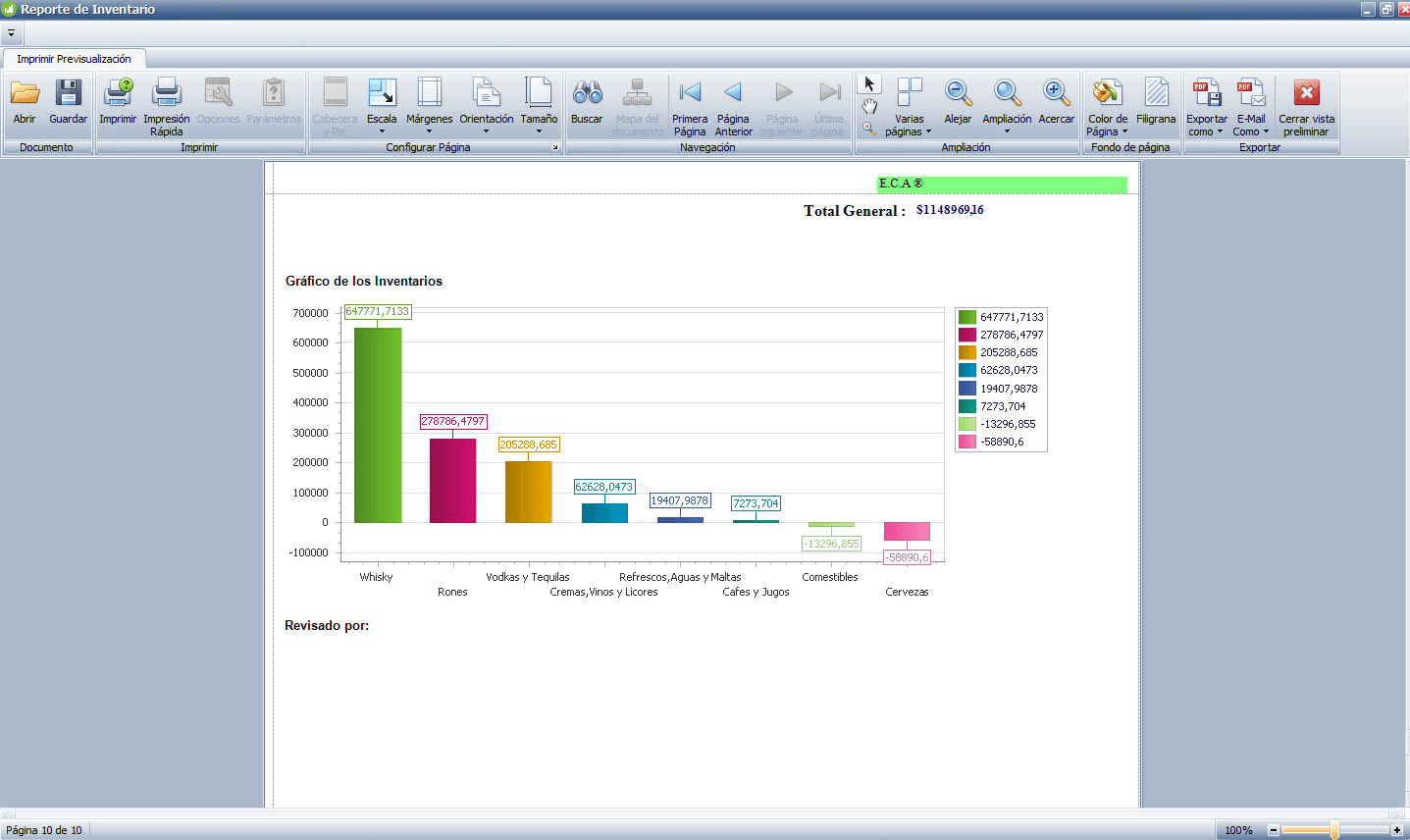Open a document with the Abrir icon
The width and height of the screenshot is (1410, 840).
point(25,103)
